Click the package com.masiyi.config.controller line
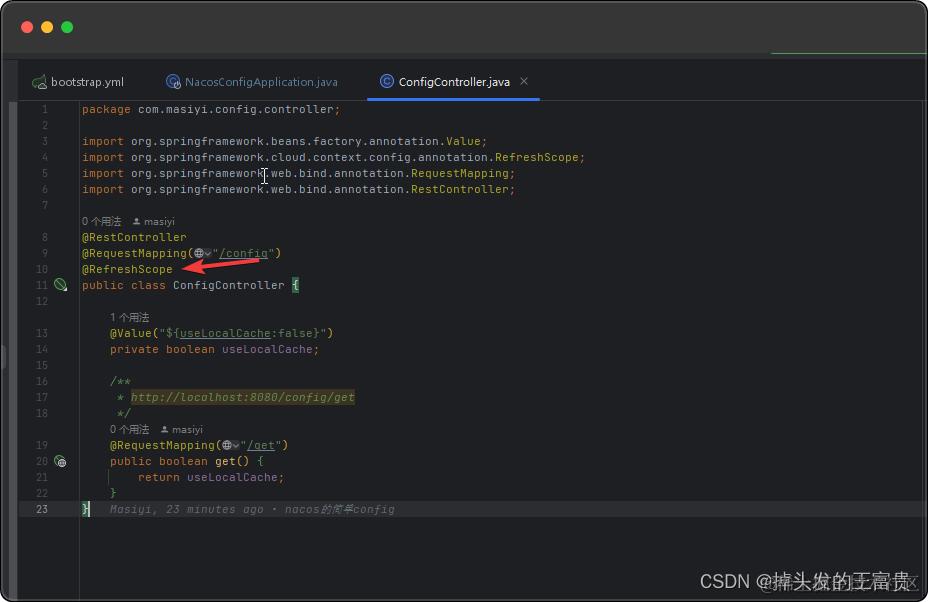The height and width of the screenshot is (602, 928). [211, 110]
